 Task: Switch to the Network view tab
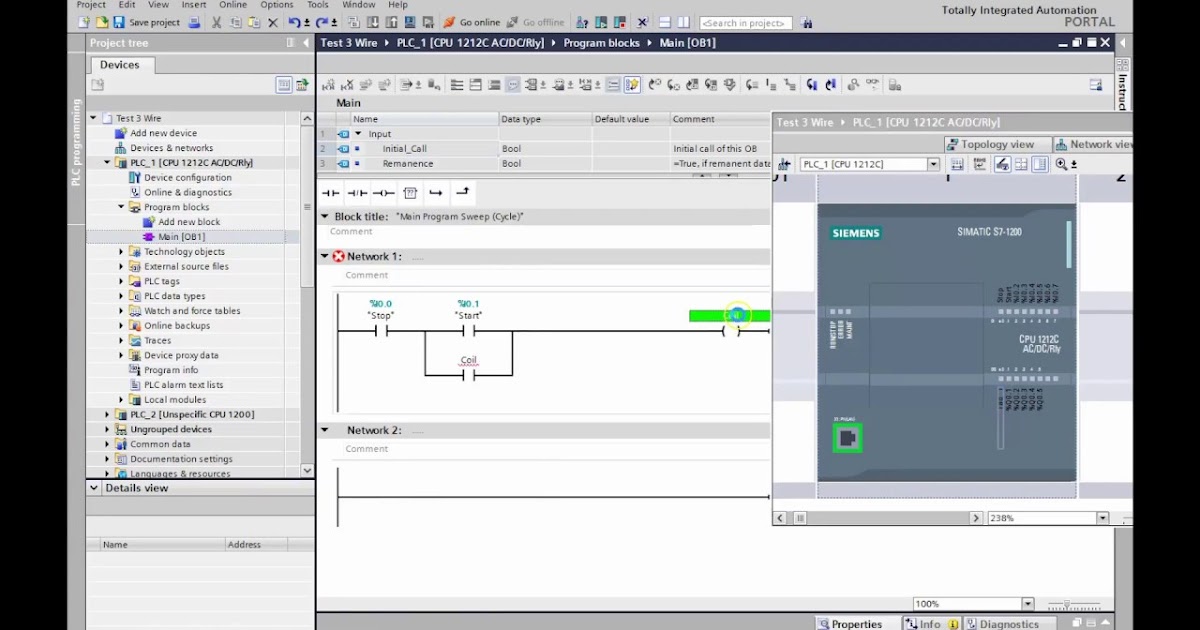coord(1093,144)
